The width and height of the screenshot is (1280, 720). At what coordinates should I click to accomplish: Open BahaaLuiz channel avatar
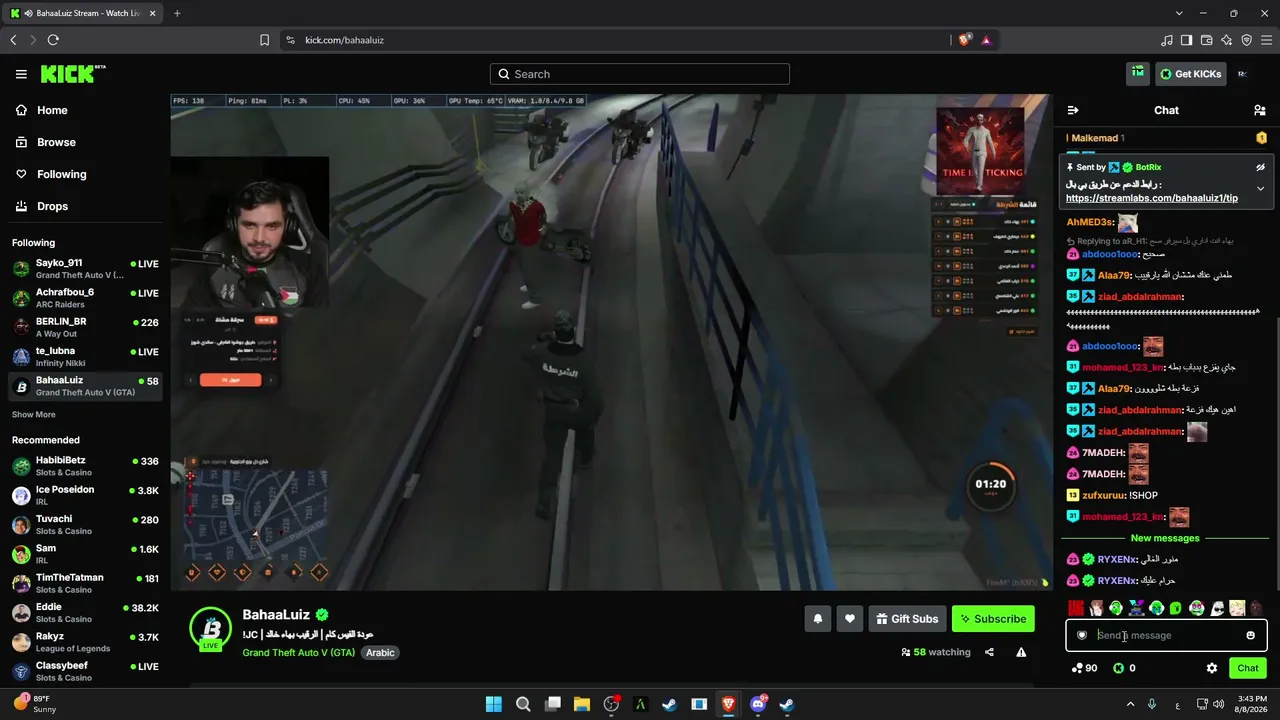pos(211,628)
